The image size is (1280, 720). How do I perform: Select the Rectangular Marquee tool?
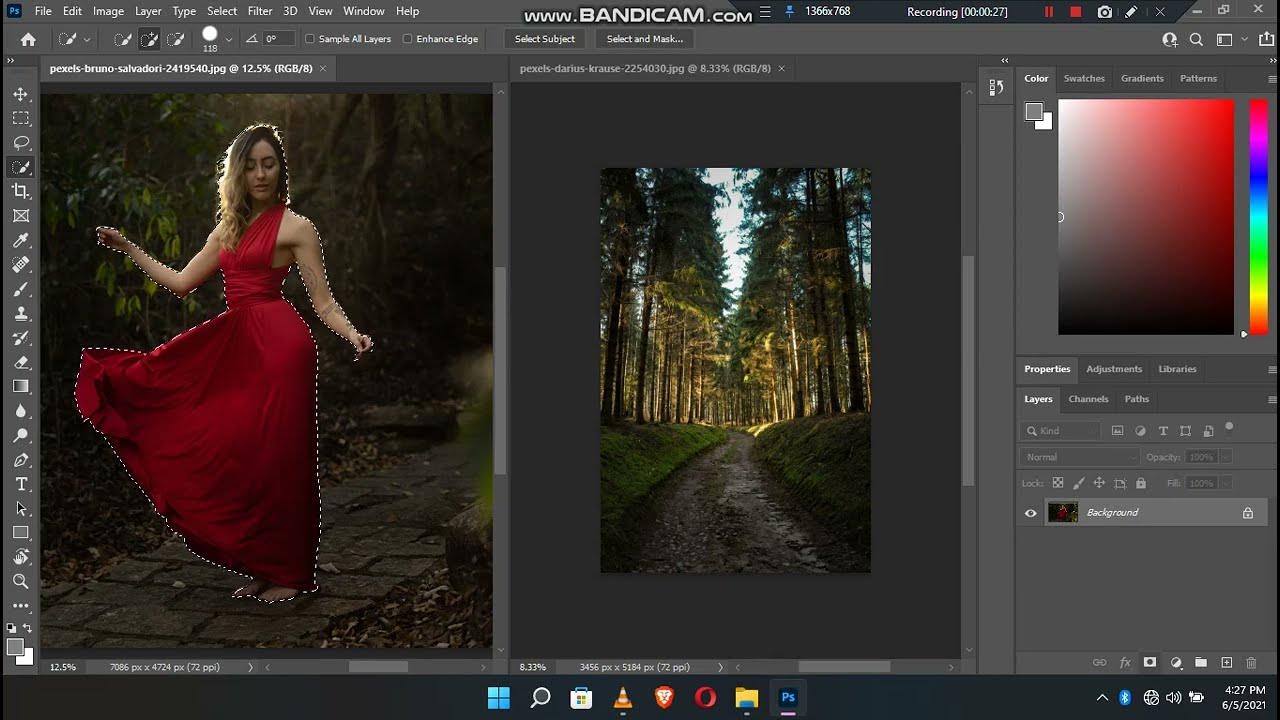(21, 118)
